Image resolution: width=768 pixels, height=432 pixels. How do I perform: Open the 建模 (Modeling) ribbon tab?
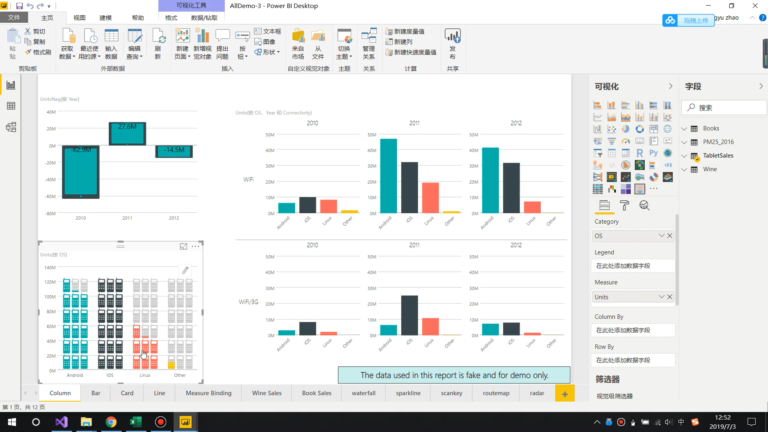pos(106,18)
